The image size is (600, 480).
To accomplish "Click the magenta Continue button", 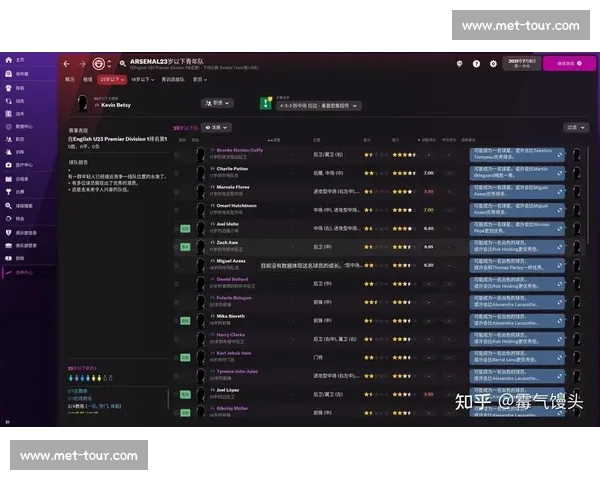I will click(x=569, y=64).
